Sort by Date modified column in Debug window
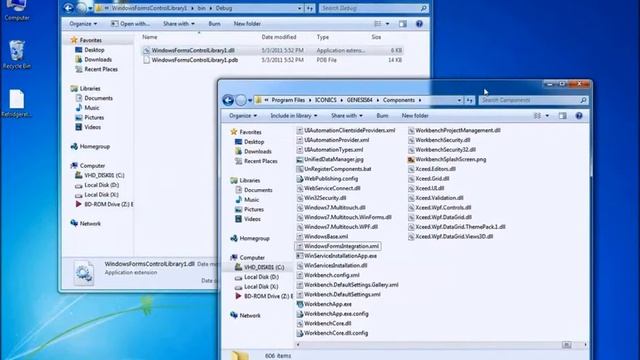 point(279,37)
